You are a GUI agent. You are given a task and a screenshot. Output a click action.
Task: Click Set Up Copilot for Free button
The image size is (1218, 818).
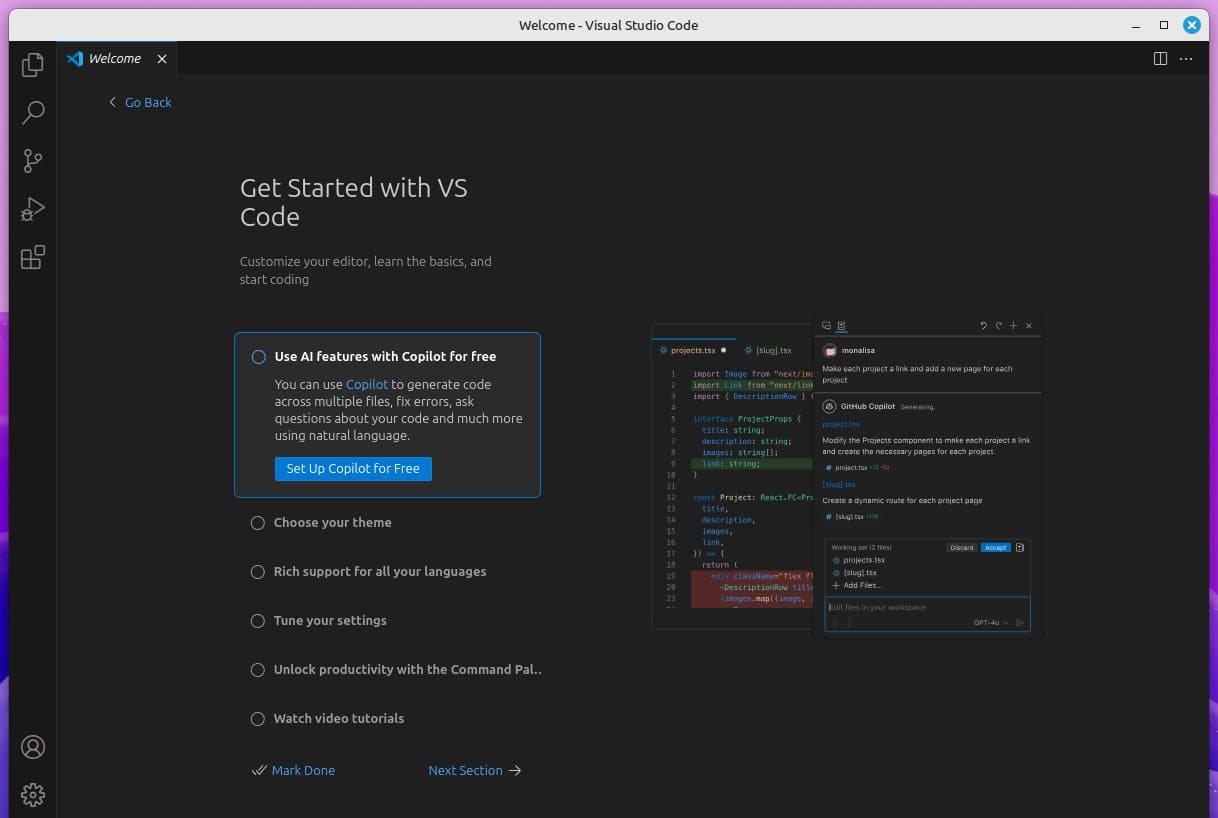pyautogui.click(x=353, y=469)
